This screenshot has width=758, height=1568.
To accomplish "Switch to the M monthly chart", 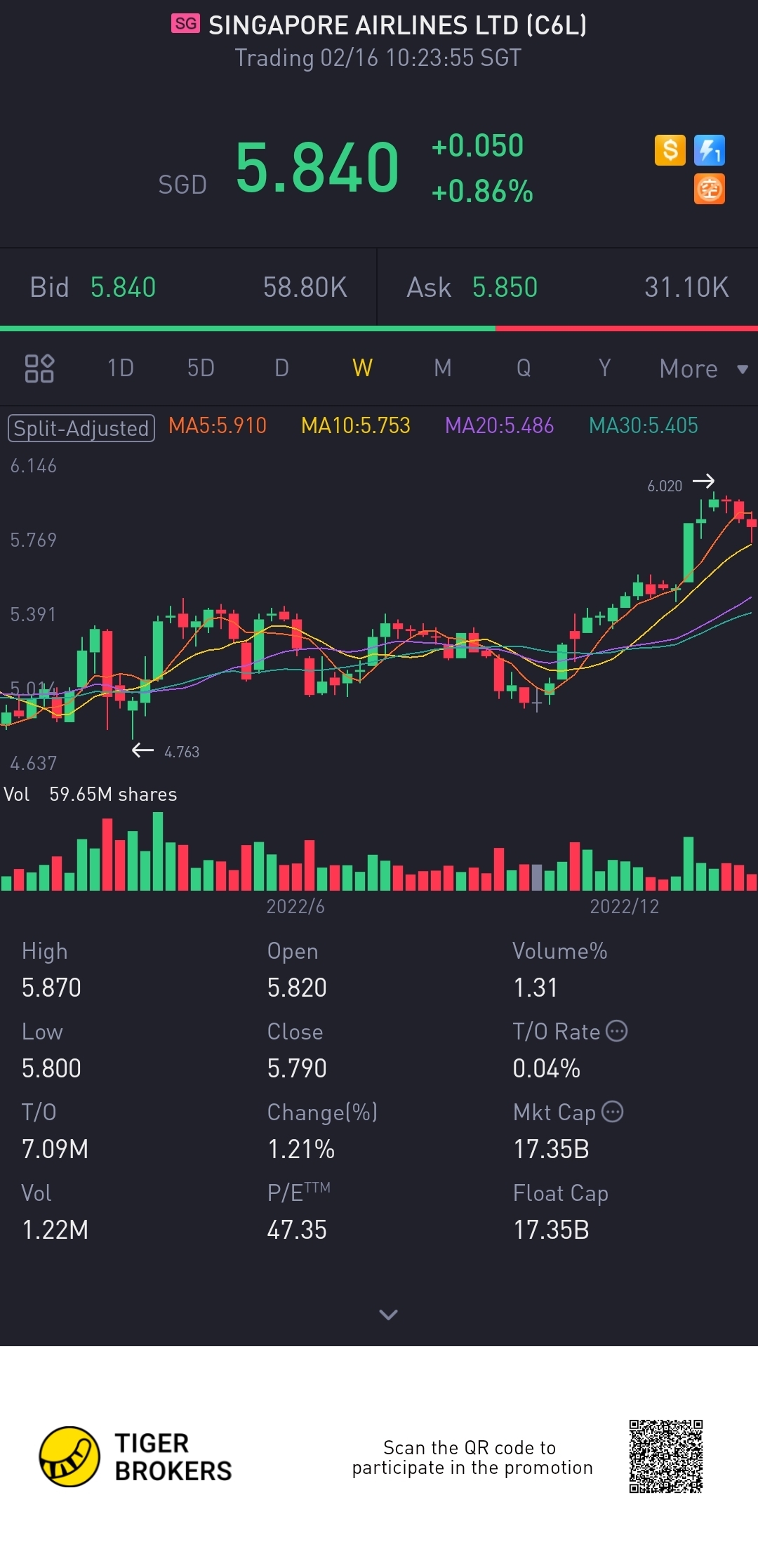I will pos(443,368).
